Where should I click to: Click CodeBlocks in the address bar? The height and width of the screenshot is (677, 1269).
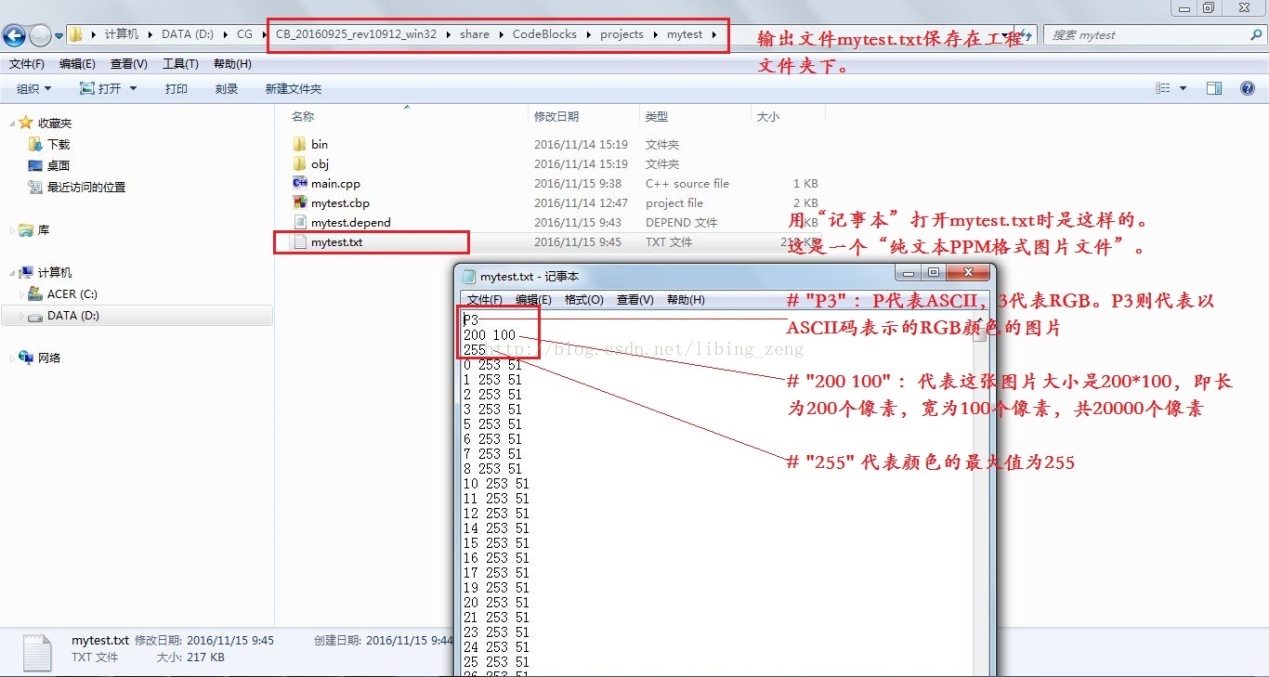[x=545, y=35]
